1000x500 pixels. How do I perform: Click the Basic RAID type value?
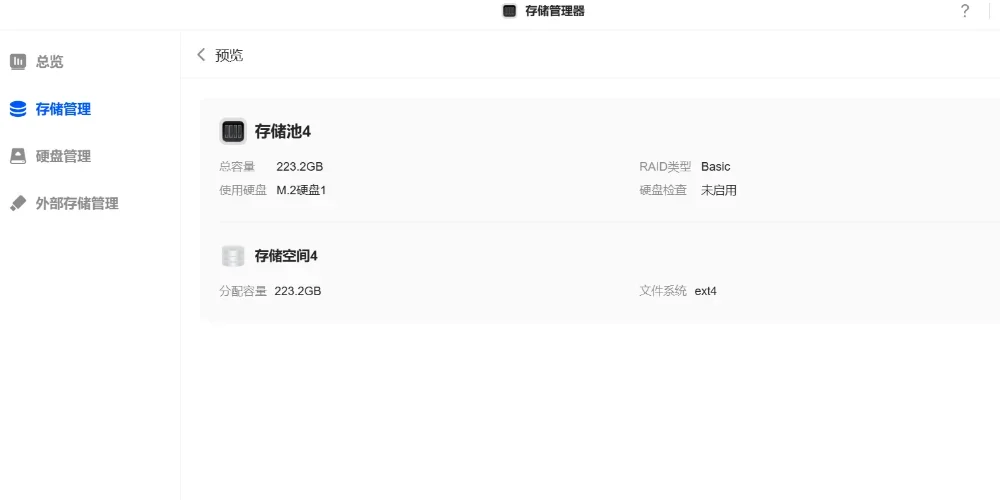(x=716, y=166)
